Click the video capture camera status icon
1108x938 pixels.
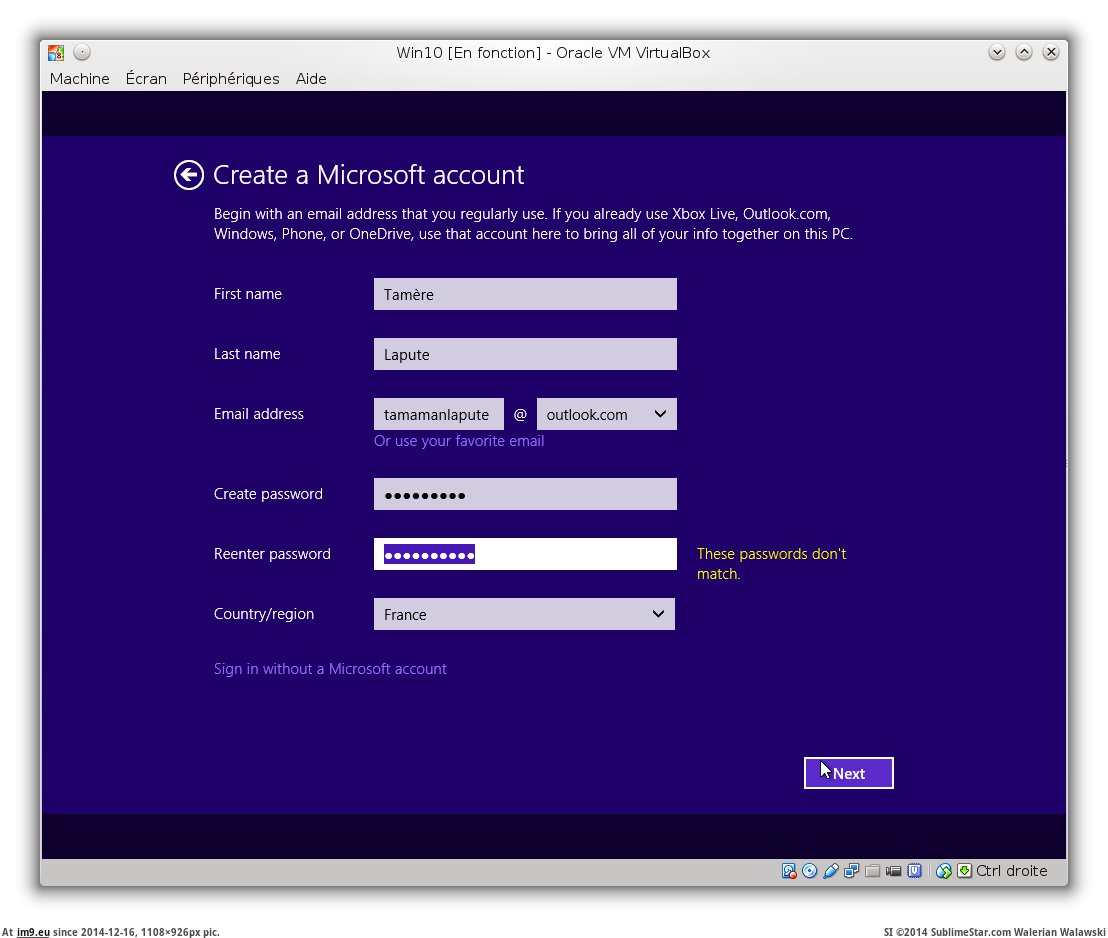[x=894, y=871]
